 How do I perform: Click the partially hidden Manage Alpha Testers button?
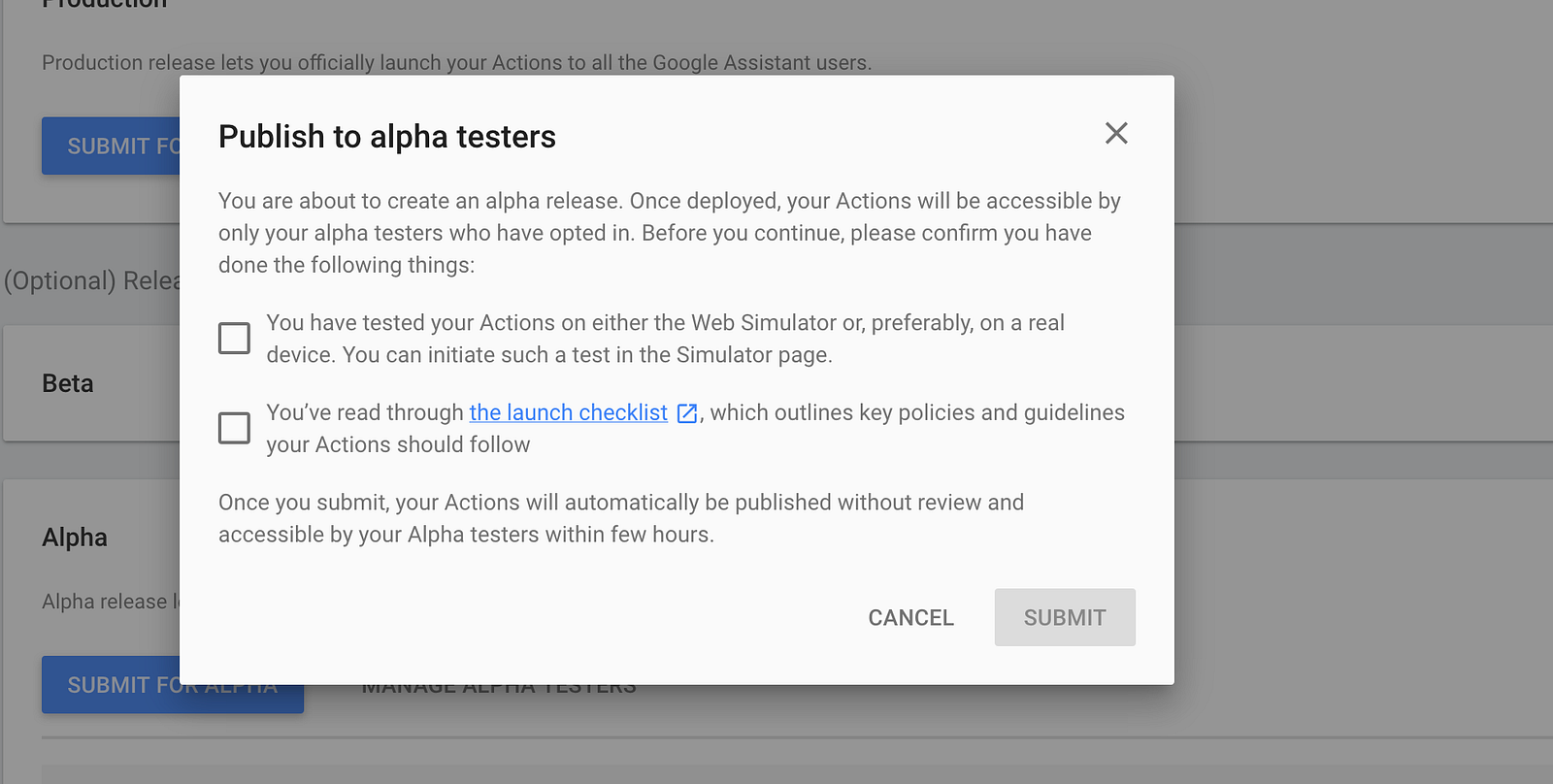point(499,690)
